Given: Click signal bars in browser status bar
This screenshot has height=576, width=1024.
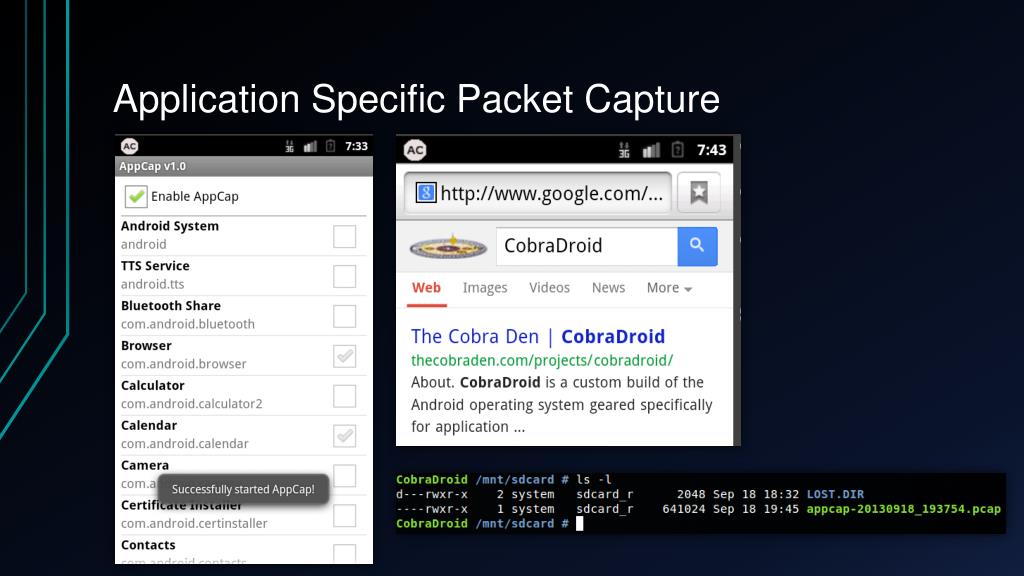Looking at the screenshot, I should pos(651,150).
